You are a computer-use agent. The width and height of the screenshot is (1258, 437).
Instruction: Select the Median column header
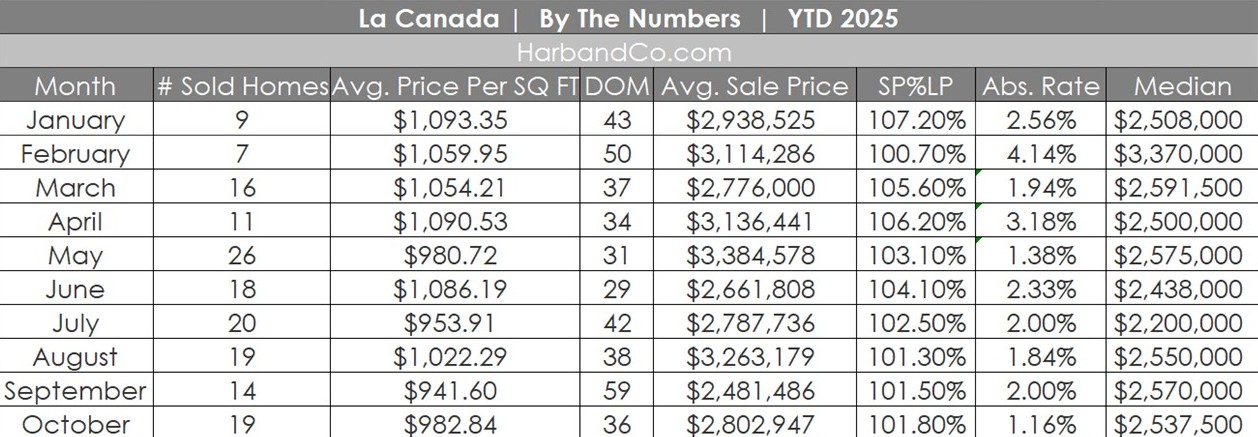pyautogui.click(x=1183, y=86)
